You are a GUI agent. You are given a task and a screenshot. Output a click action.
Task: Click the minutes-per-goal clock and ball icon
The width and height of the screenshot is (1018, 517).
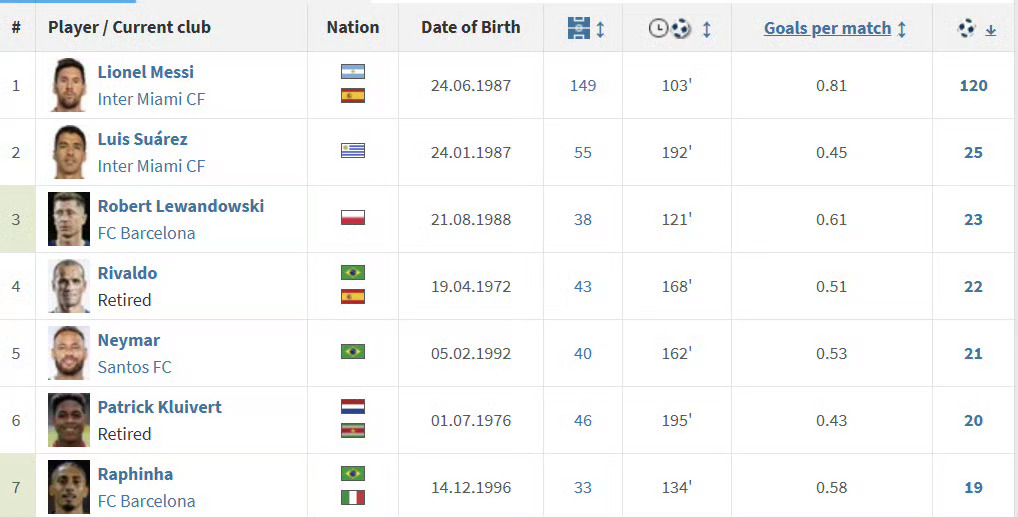[x=669, y=28]
